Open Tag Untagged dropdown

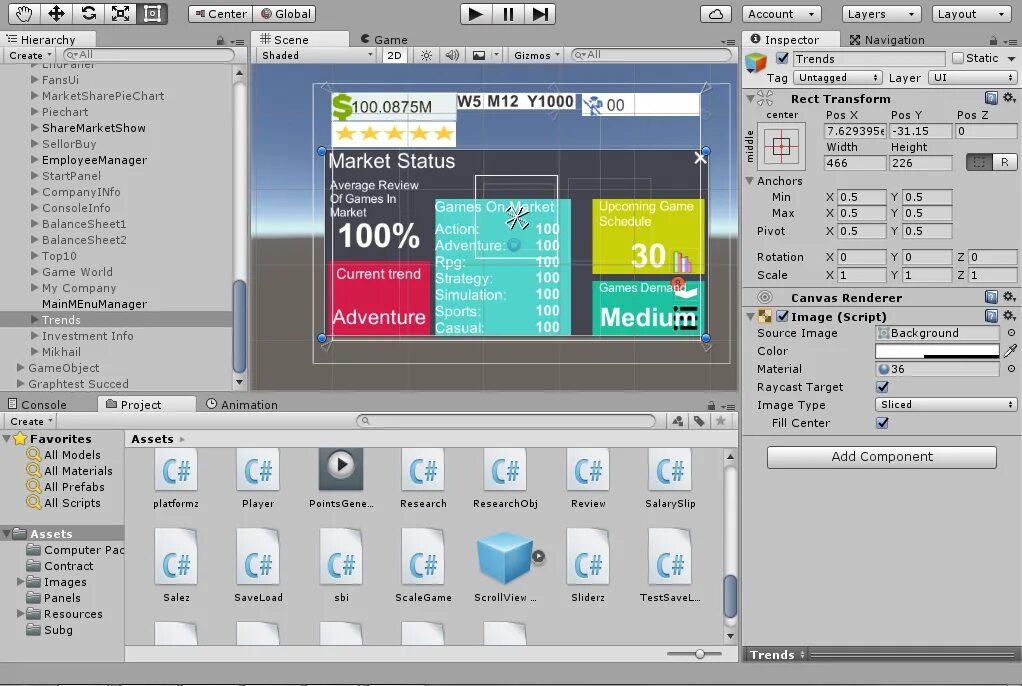point(838,78)
